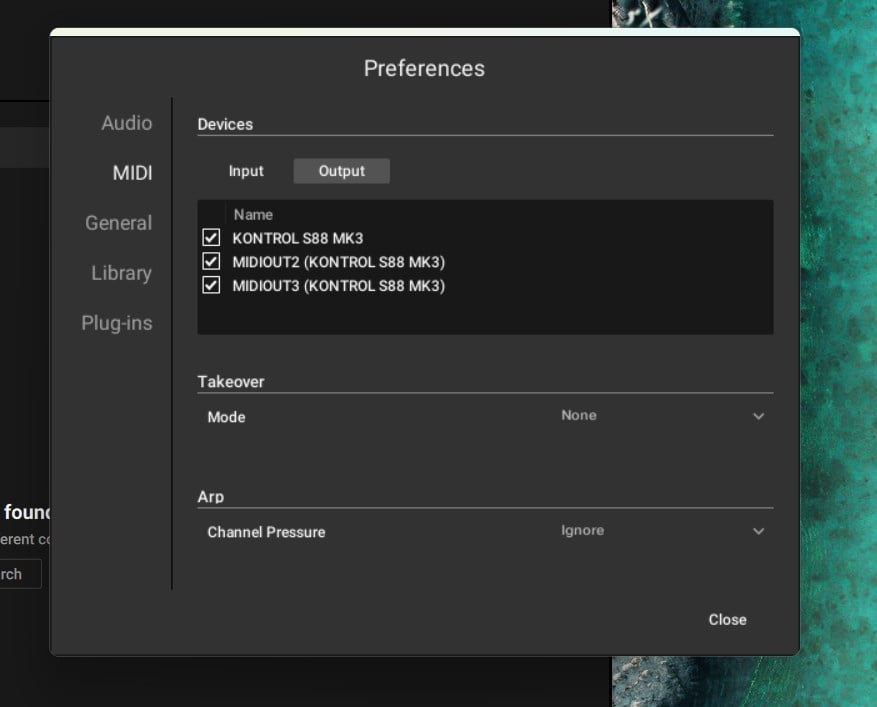Select the MIDIOUT3 (KONTROL S88 MK3) row text
The height and width of the screenshot is (707, 877).
[338, 286]
